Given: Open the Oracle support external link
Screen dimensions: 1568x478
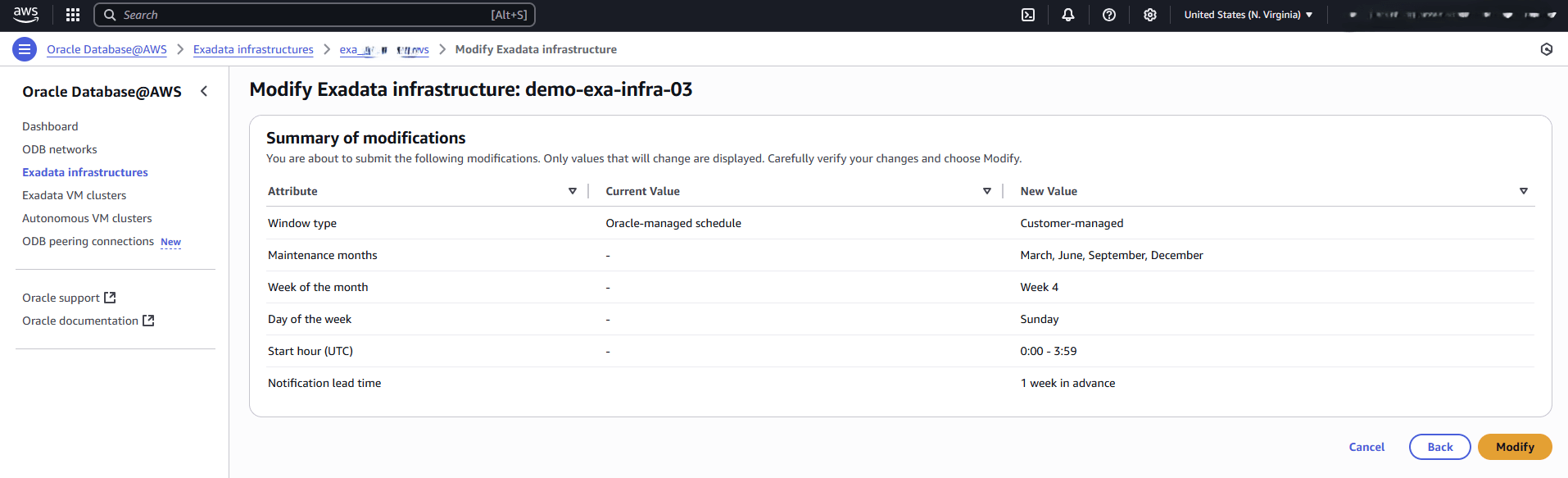Looking at the screenshot, I should tap(69, 298).
